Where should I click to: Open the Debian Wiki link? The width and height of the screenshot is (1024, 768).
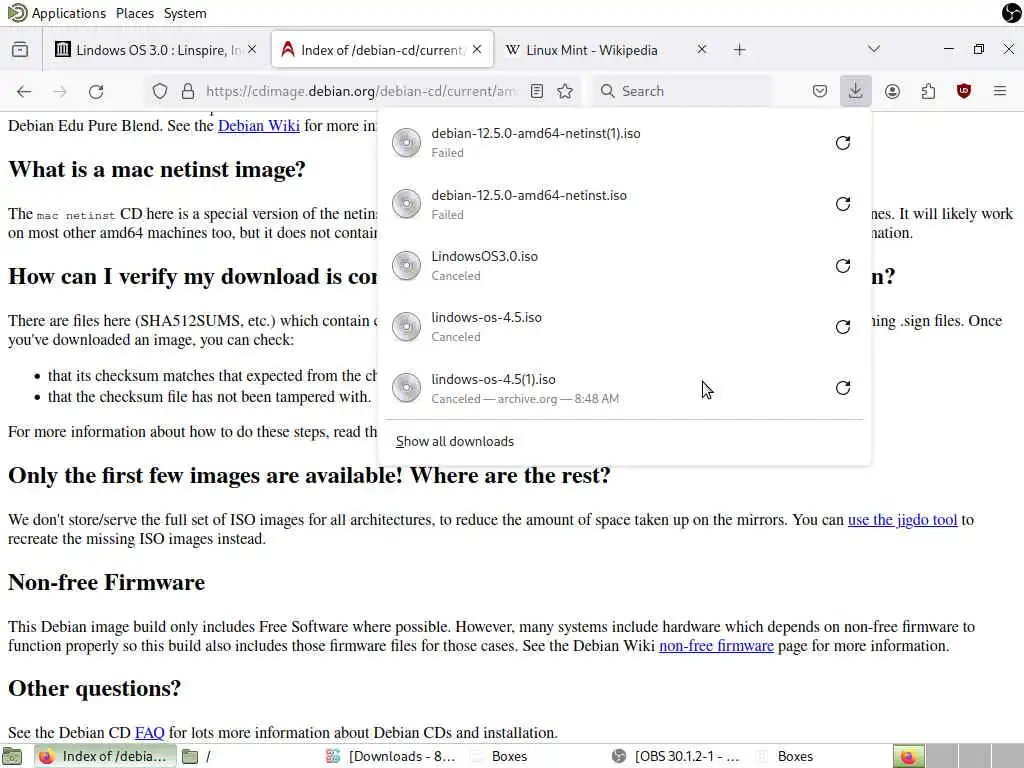(x=259, y=125)
